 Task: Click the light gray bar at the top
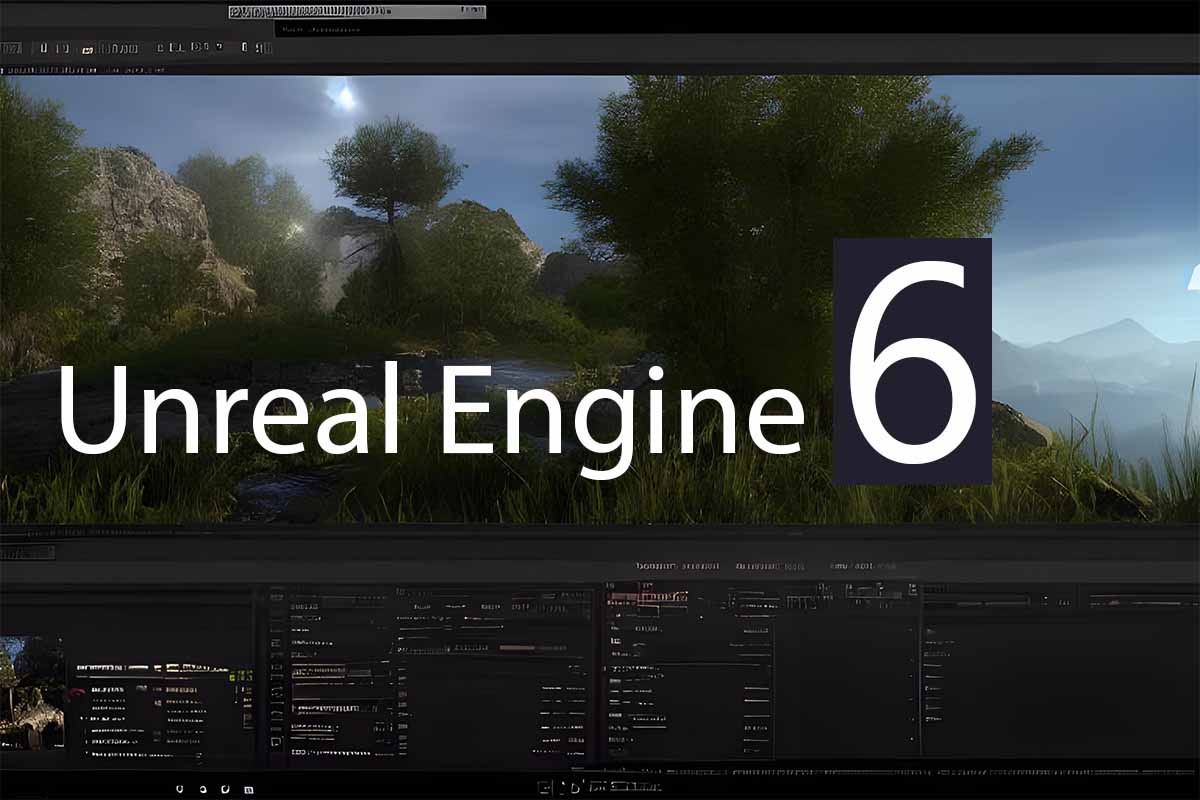357,12
